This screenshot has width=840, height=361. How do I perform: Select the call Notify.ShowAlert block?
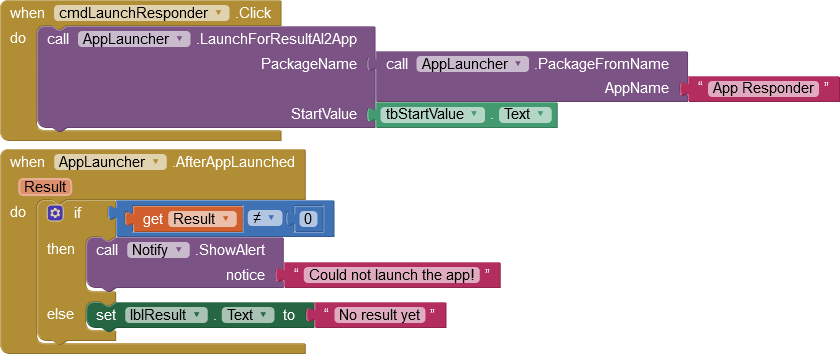coord(185,263)
